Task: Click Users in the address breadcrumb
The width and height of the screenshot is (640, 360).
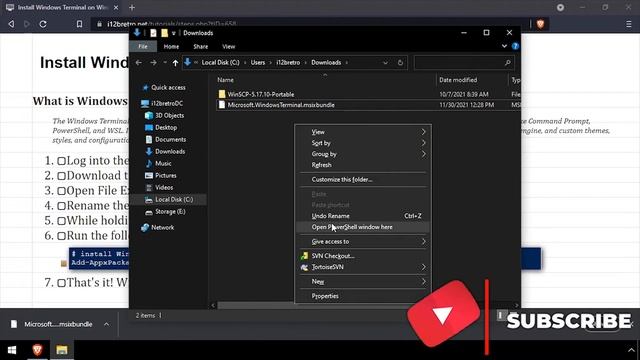Action: 258,62
